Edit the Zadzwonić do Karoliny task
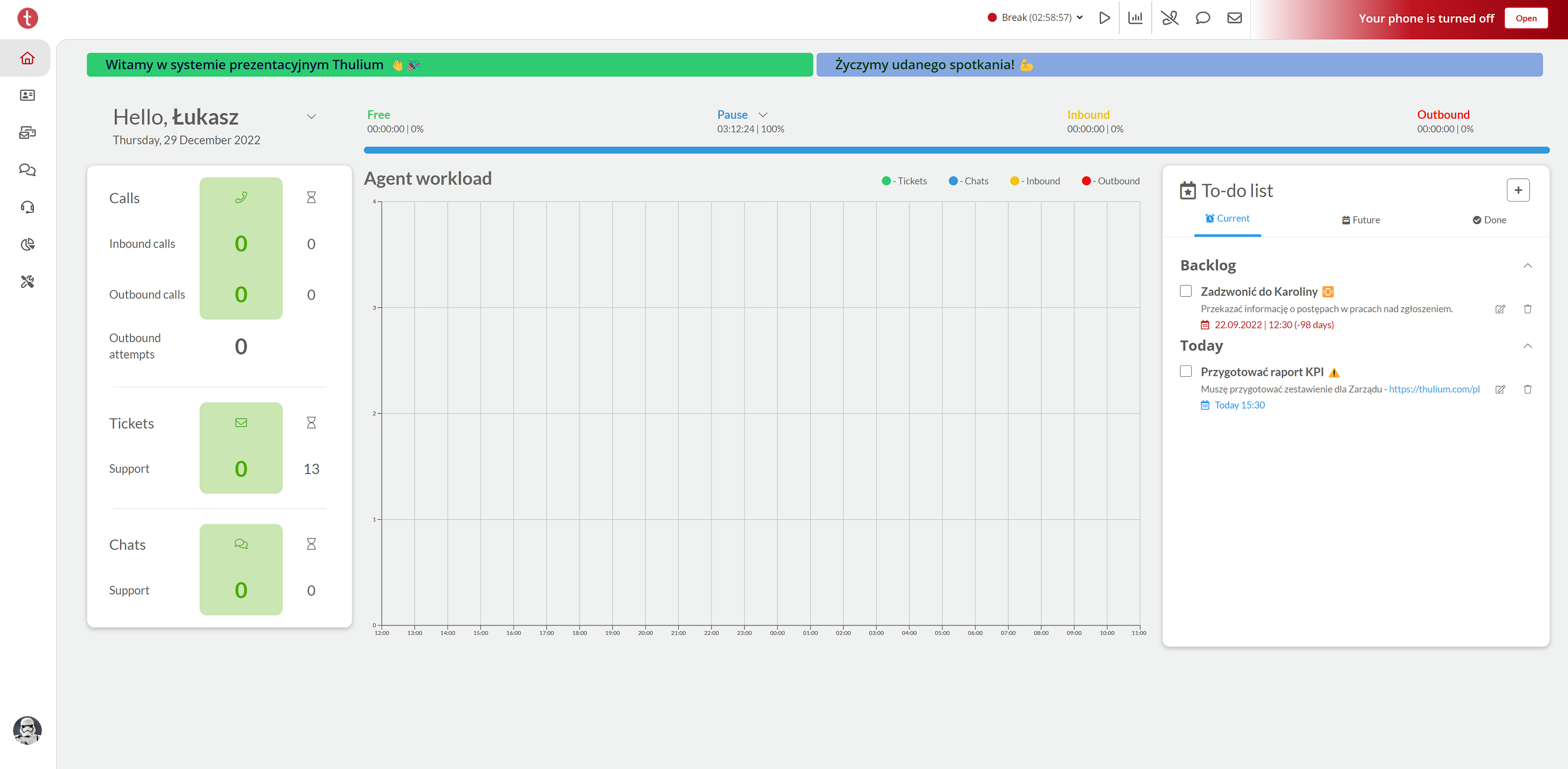Image resolution: width=1568 pixels, height=769 pixels. point(1500,310)
